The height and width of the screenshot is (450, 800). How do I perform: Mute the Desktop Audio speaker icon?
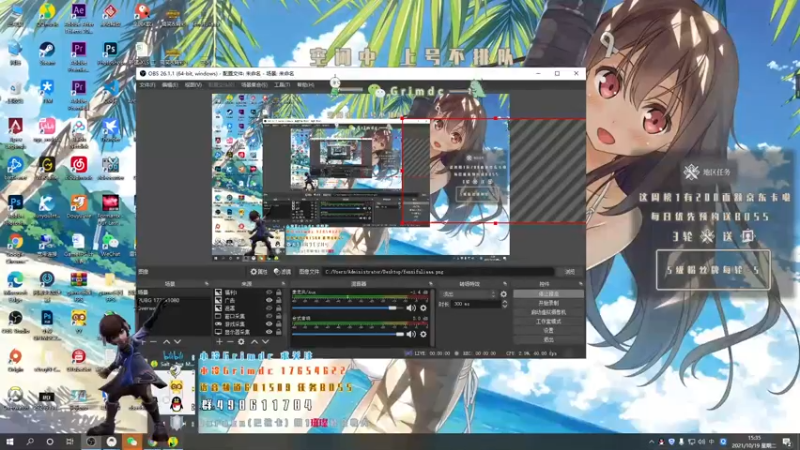coord(411,334)
